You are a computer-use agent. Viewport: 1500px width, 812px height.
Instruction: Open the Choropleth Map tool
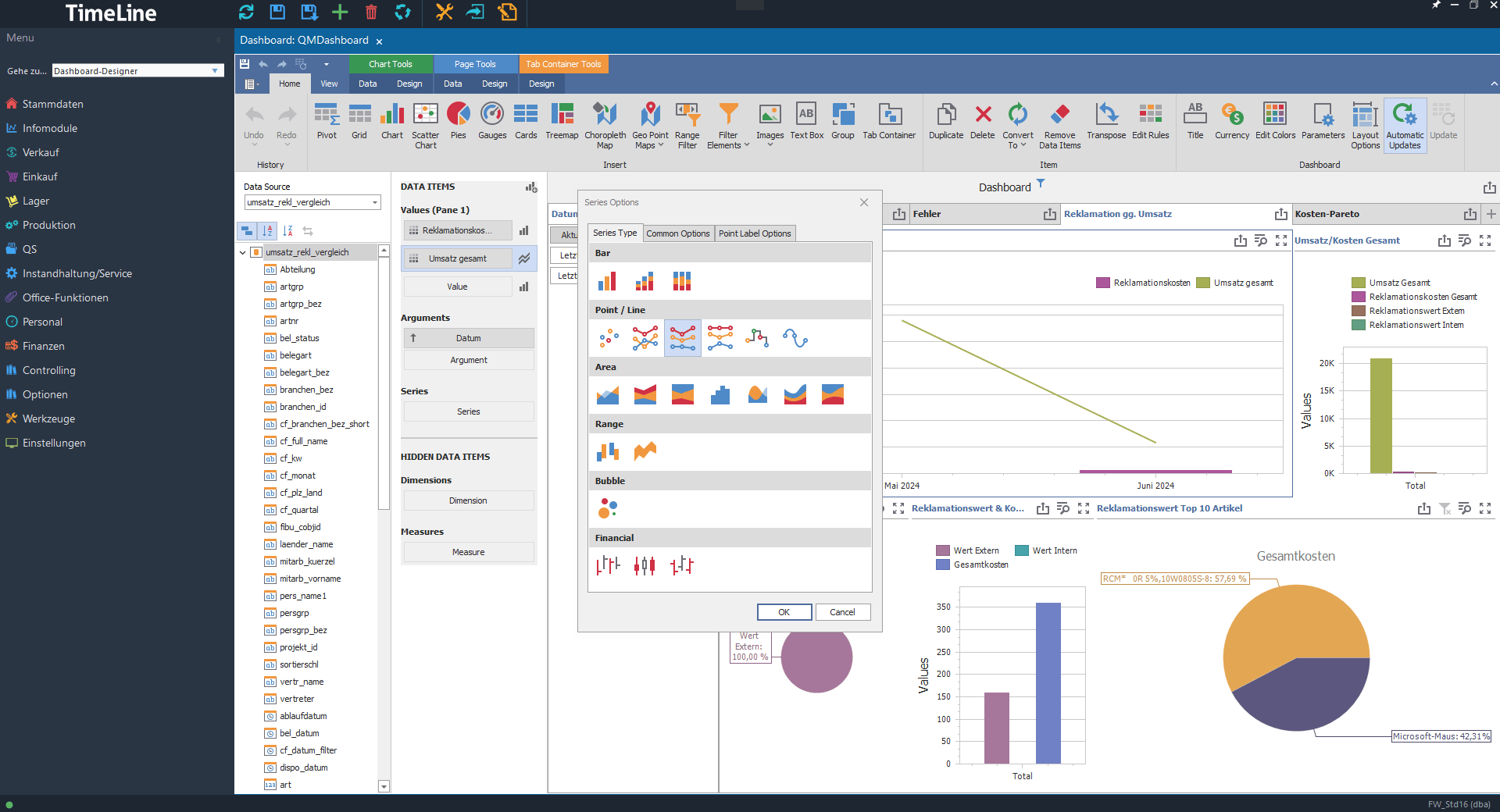[605, 123]
